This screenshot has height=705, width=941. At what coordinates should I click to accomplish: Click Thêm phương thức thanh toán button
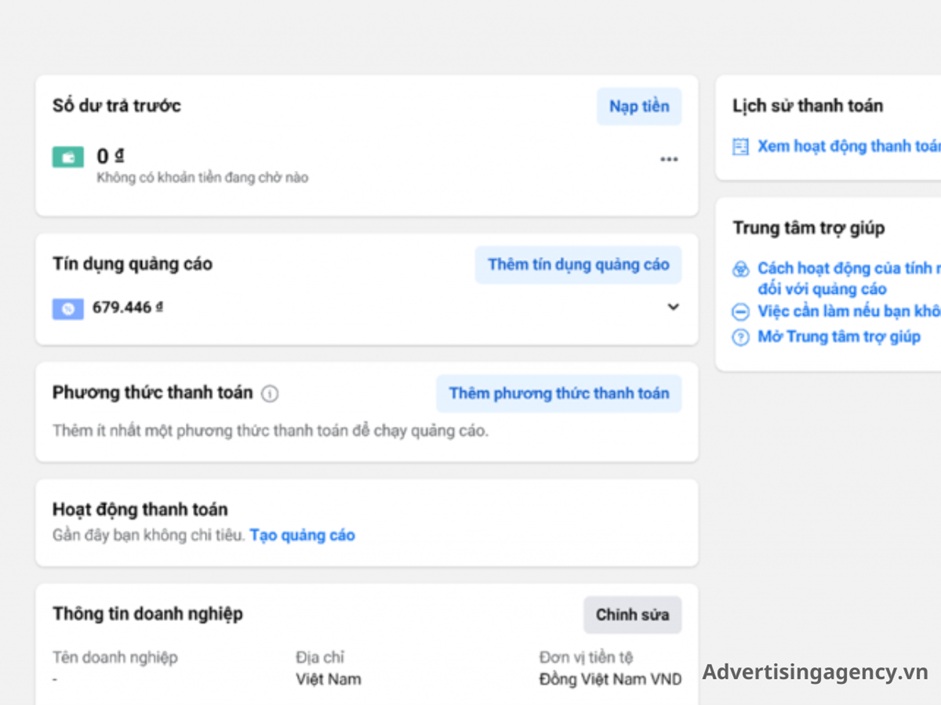tap(559, 394)
